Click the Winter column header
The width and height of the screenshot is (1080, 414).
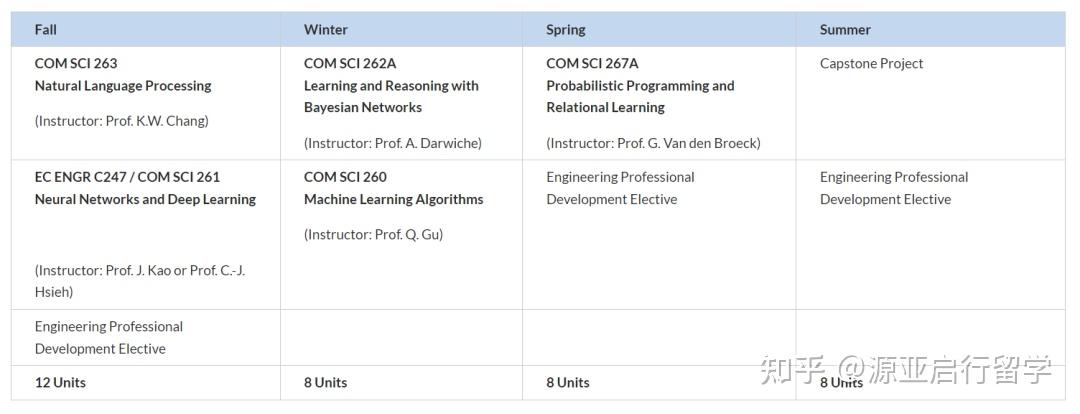[x=326, y=30]
